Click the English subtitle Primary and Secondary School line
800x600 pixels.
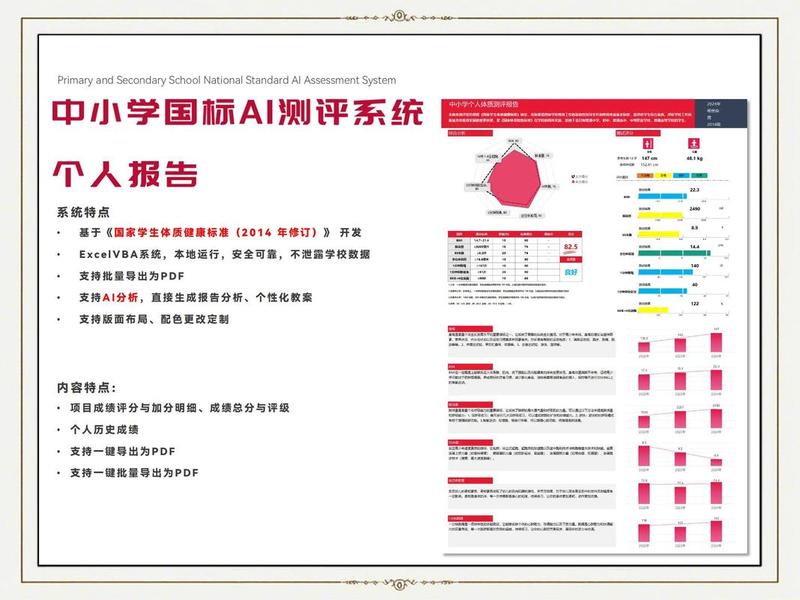[227, 80]
